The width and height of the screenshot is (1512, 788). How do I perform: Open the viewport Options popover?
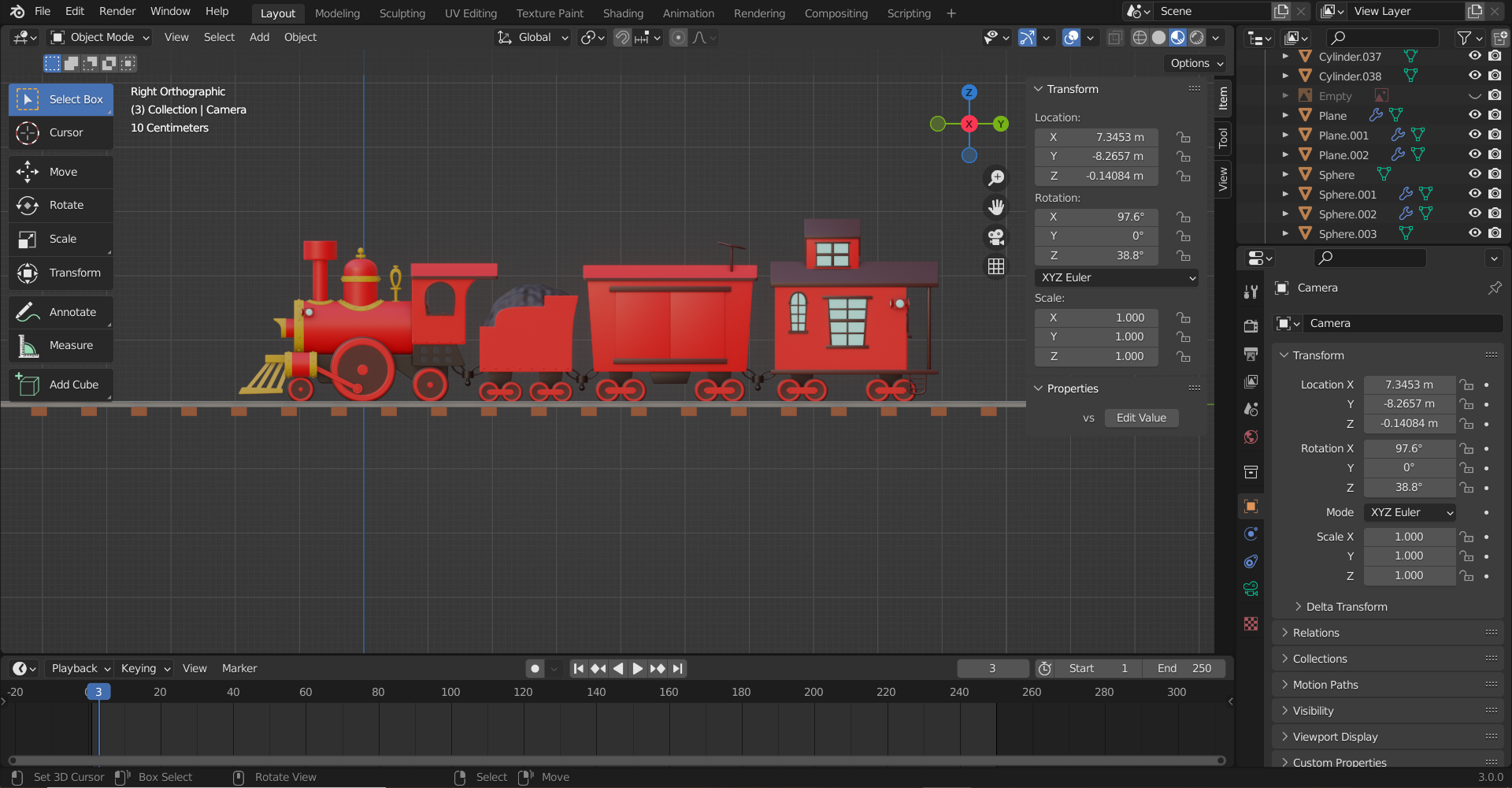tap(1194, 63)
